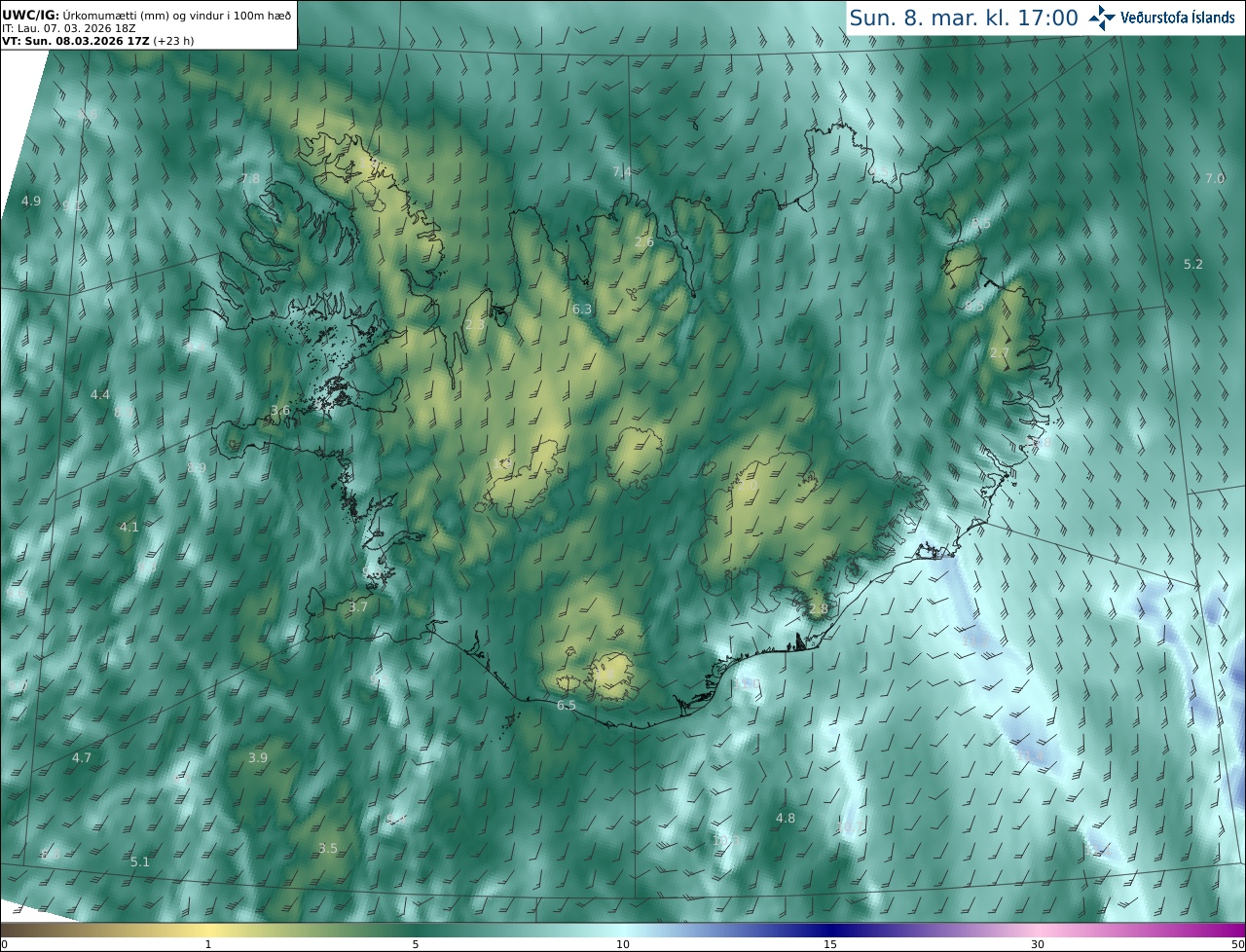Click the '10' tick on the color scale
The height and width of the screenshot is (952, 1246).
(623, 944)
